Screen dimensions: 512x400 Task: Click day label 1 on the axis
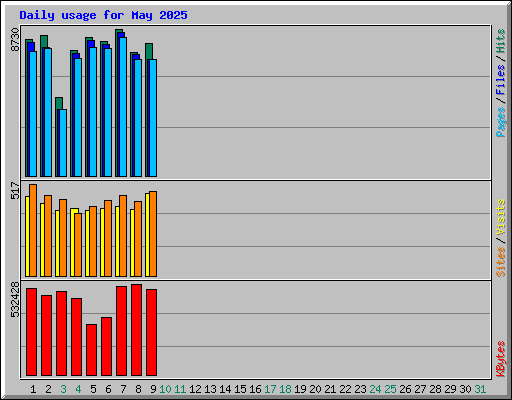(x=33, y=389)
